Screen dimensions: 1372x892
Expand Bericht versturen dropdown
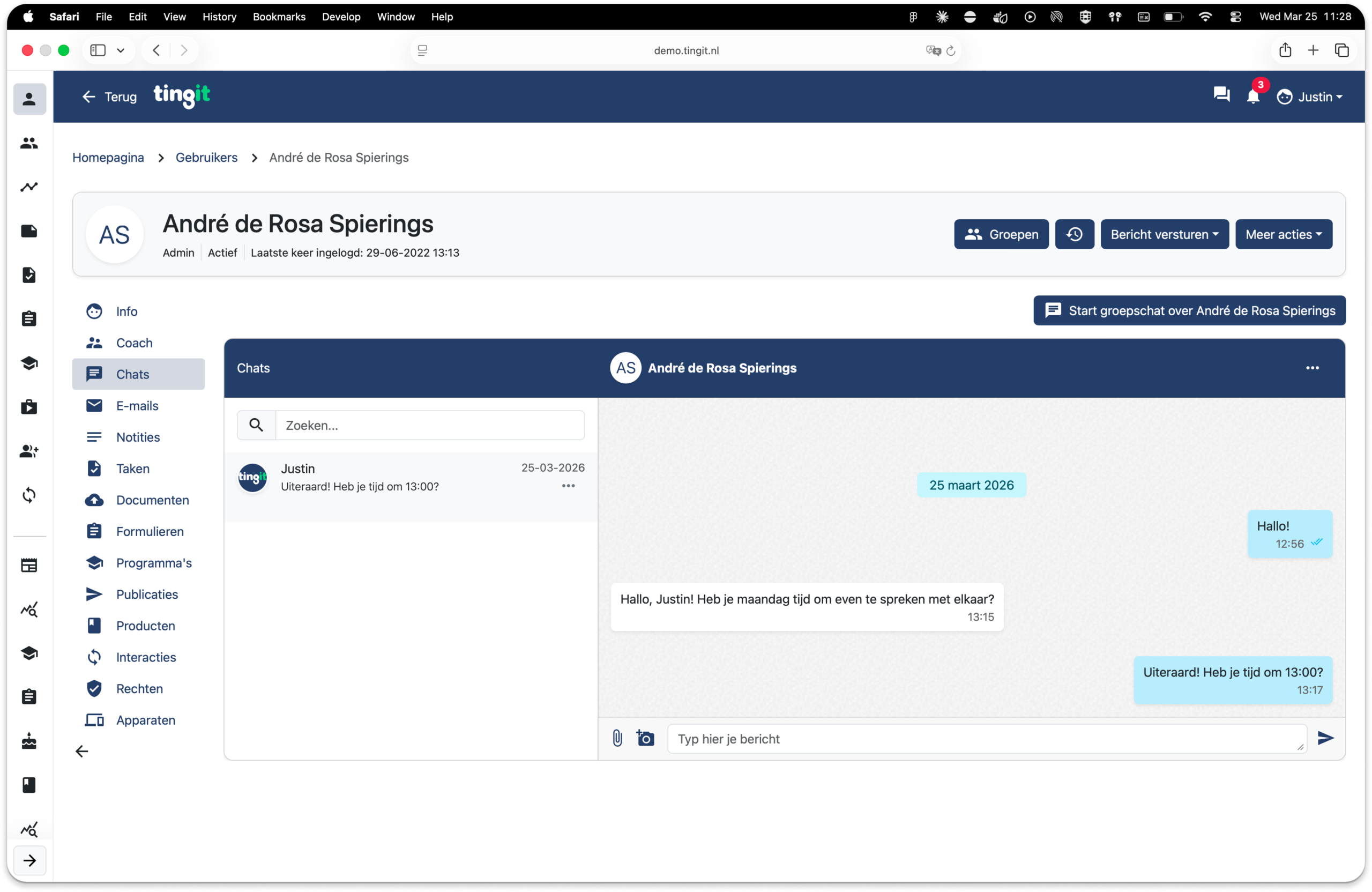(x=1165, y=234)
